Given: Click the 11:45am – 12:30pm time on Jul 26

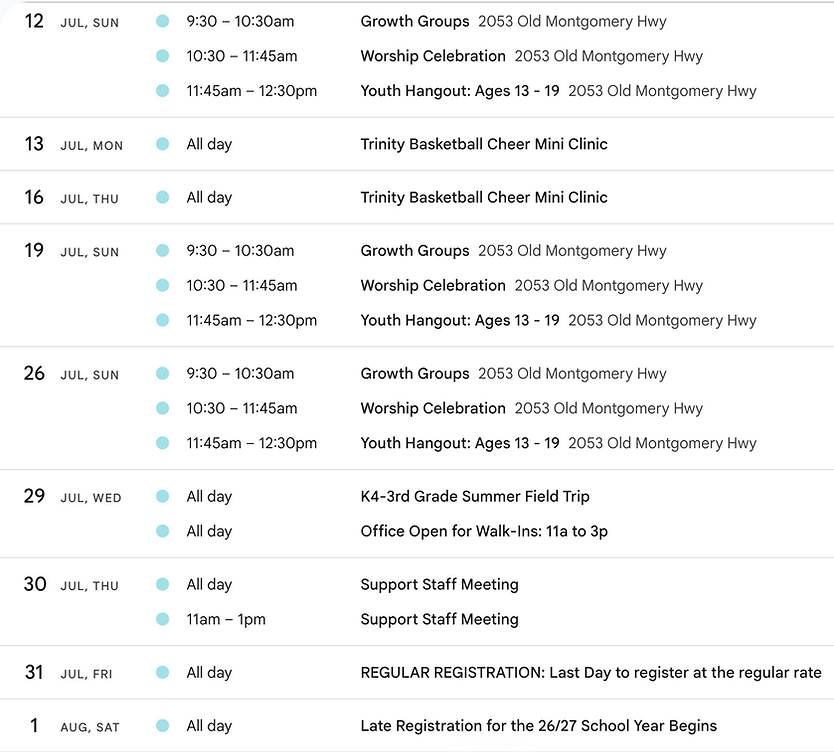Looking at the screenshot, I should click(252, 443).
